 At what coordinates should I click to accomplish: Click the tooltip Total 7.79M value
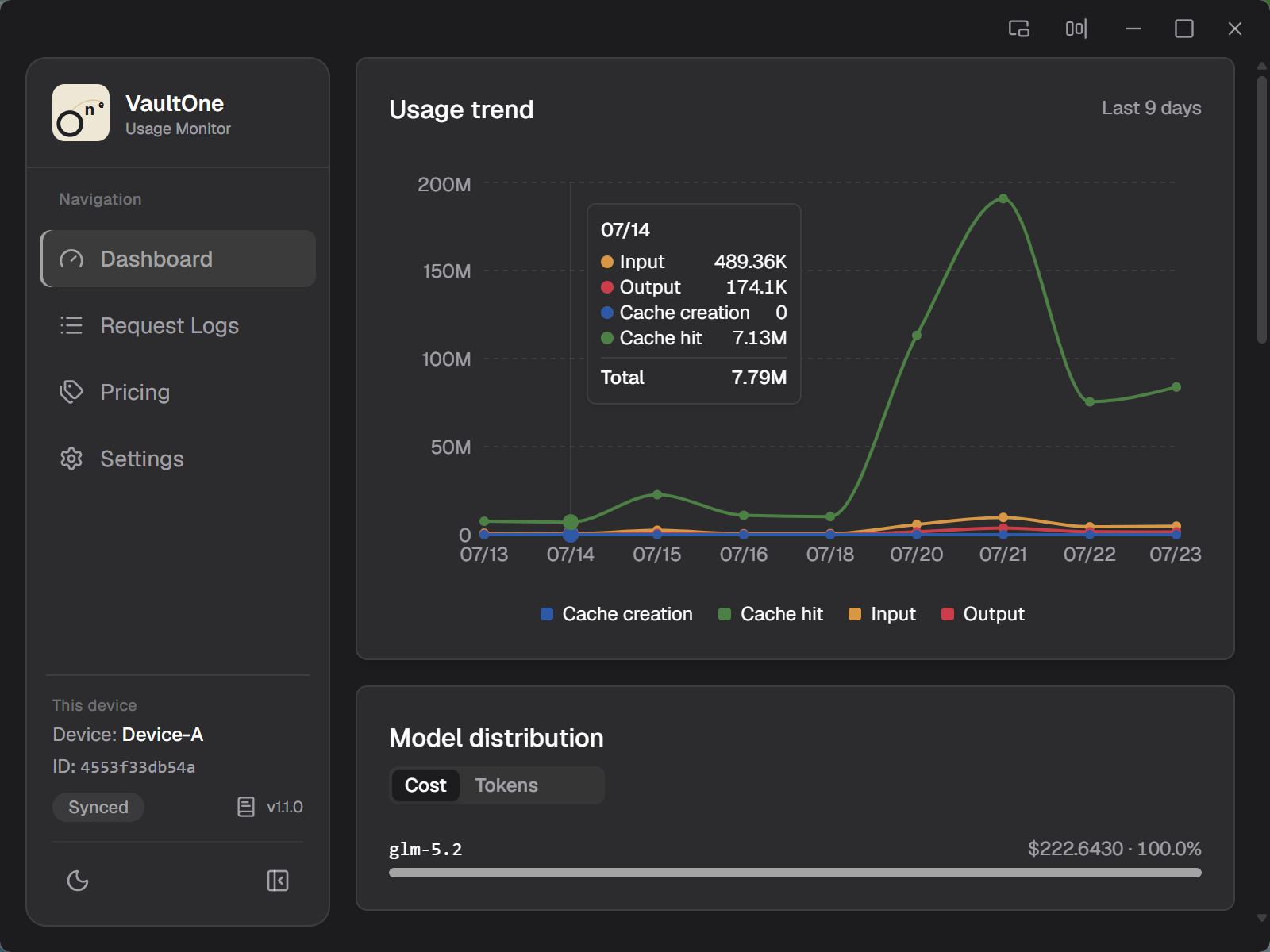click(x=759, y=378)
